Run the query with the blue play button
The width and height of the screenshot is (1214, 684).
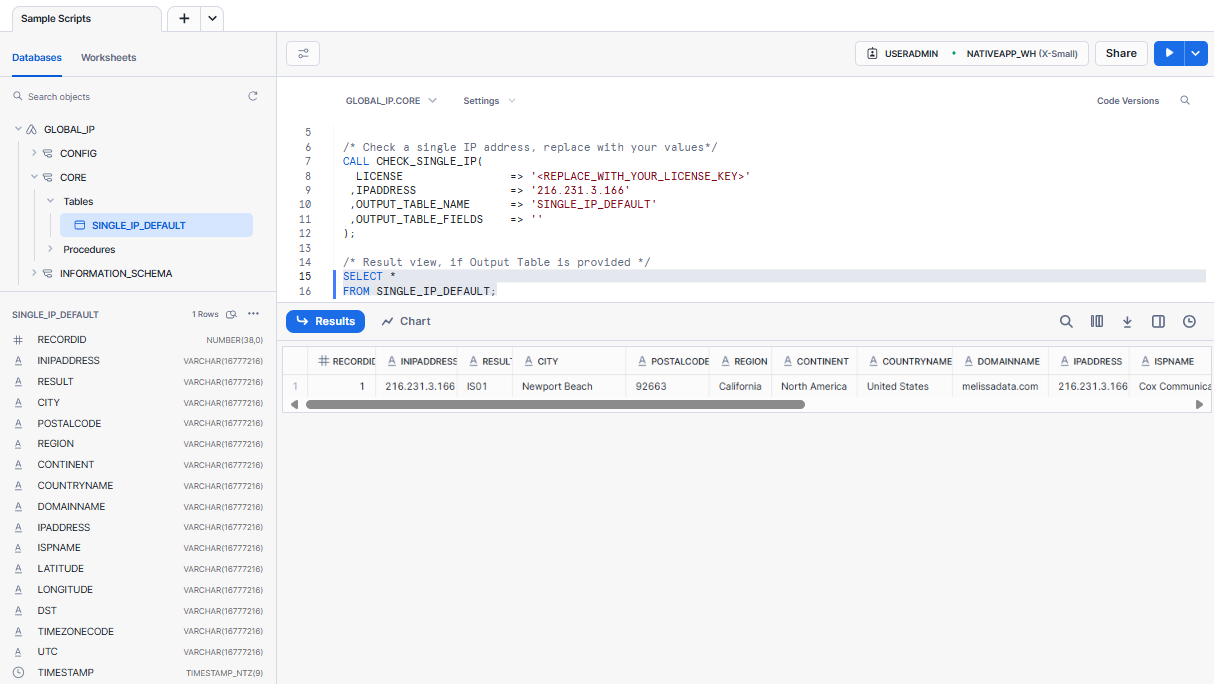1169,53
